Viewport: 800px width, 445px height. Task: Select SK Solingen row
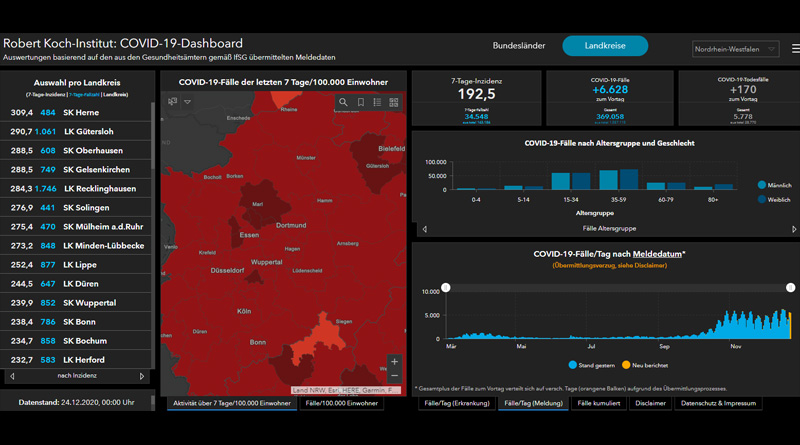point(76,208)
